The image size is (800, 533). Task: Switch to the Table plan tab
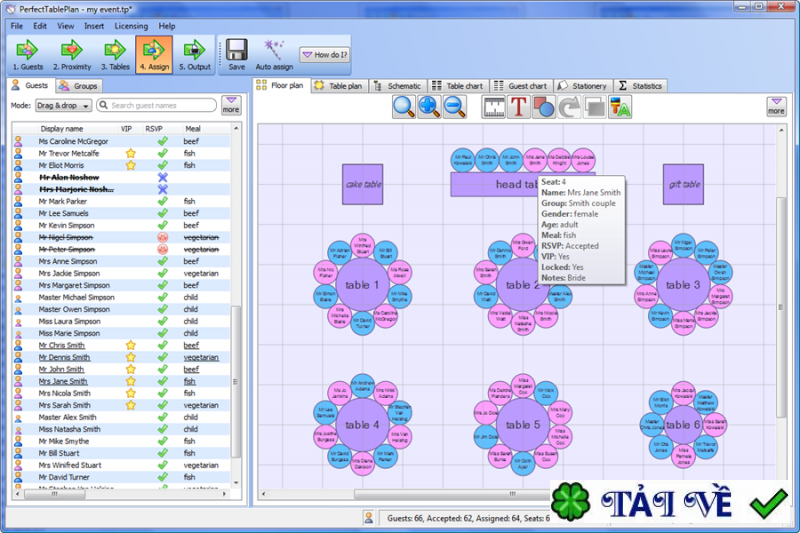(339, 86)
